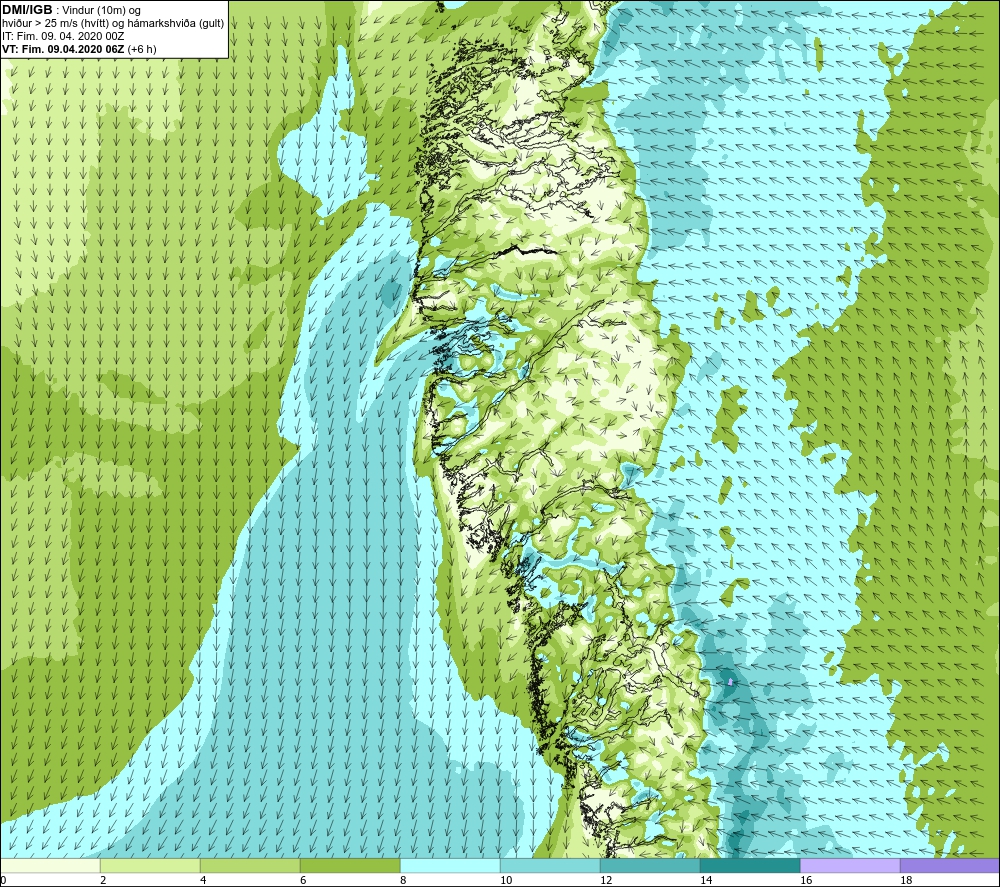
Task: Click the VT: Fim. 09.04.2020 06Z line
Action: click(79, 49)
